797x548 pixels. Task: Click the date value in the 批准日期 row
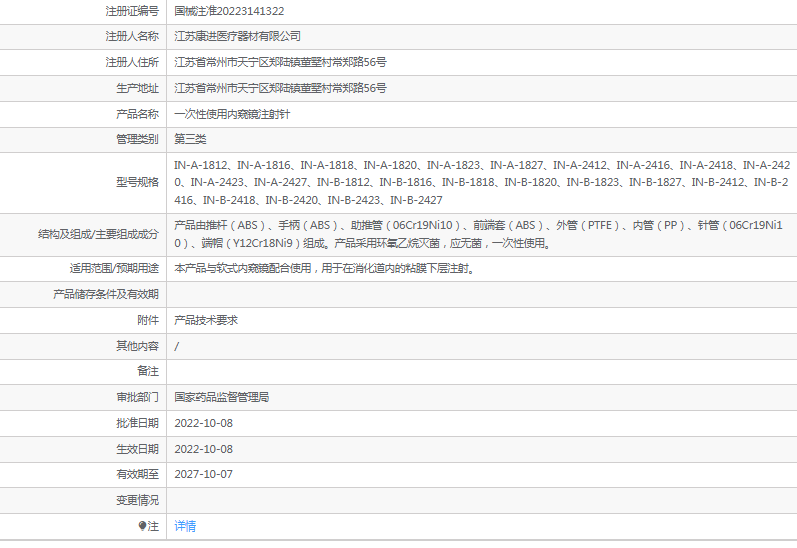coord(203,423)
